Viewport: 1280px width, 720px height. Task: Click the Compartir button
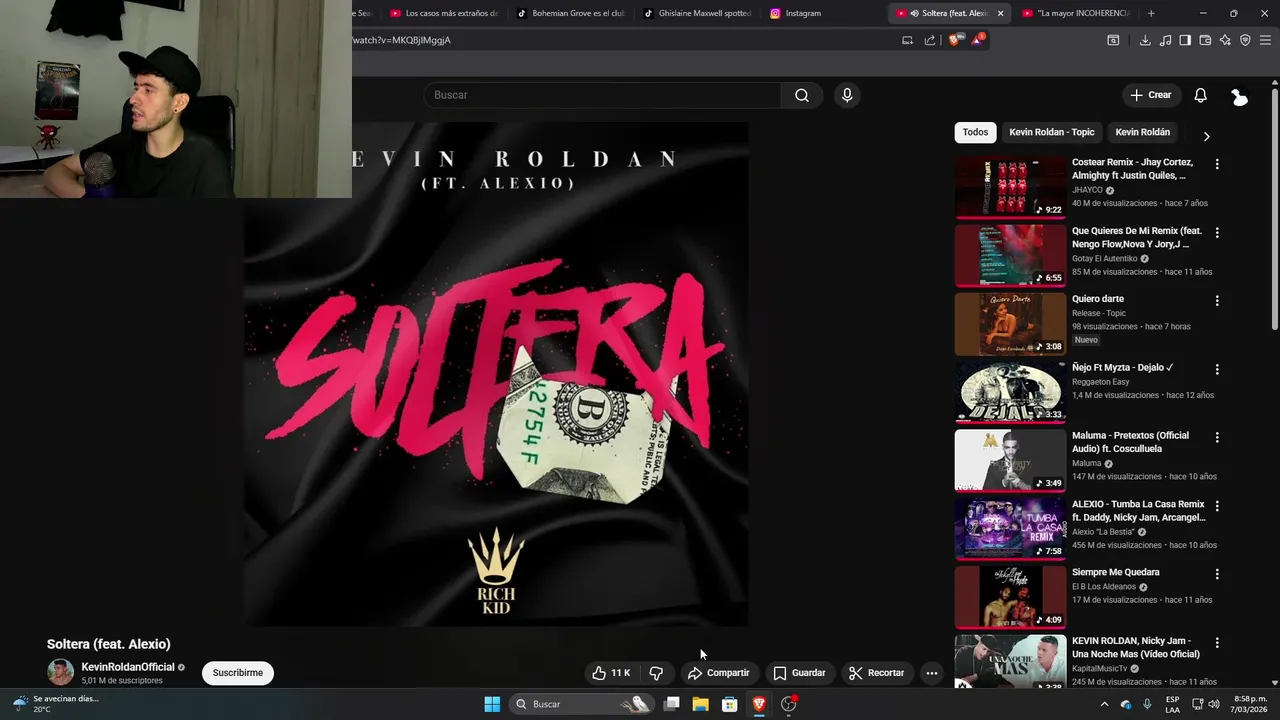(x=718, y=673)
